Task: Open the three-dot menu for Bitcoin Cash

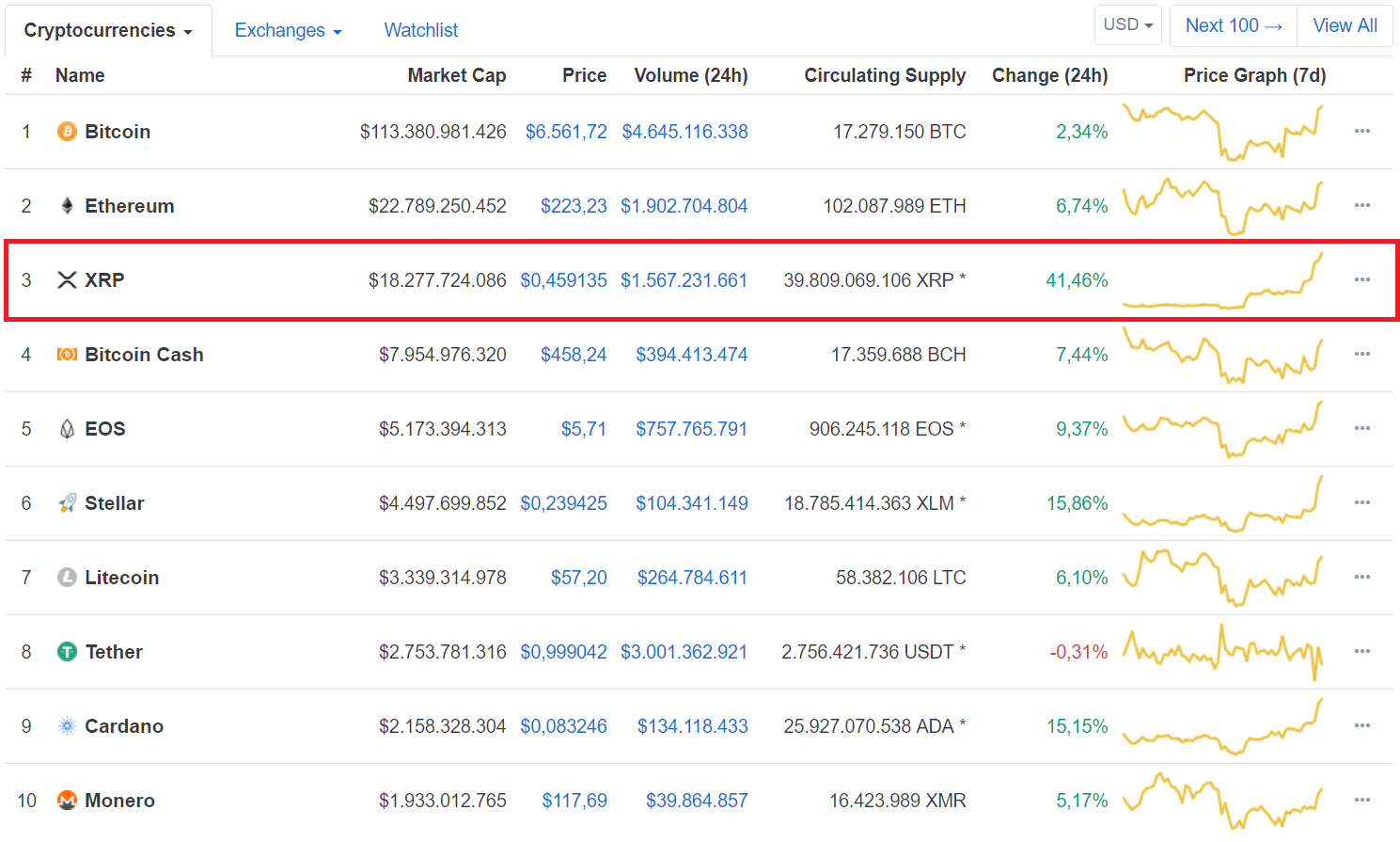Action: (x=1362, y=354)
